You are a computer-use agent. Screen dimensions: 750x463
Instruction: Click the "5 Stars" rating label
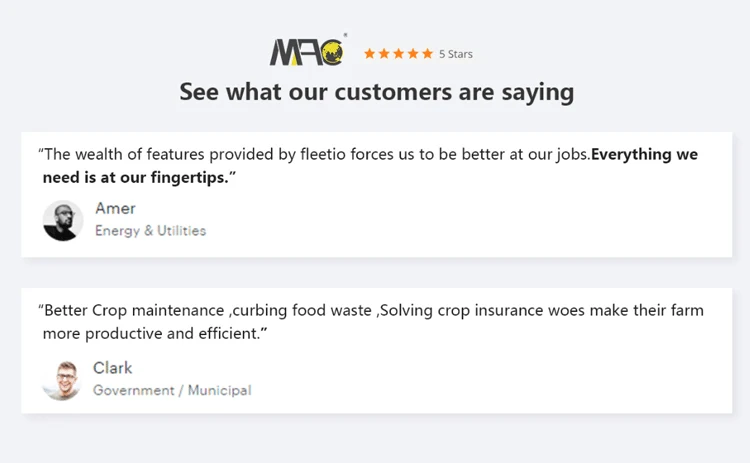point(456,54)
